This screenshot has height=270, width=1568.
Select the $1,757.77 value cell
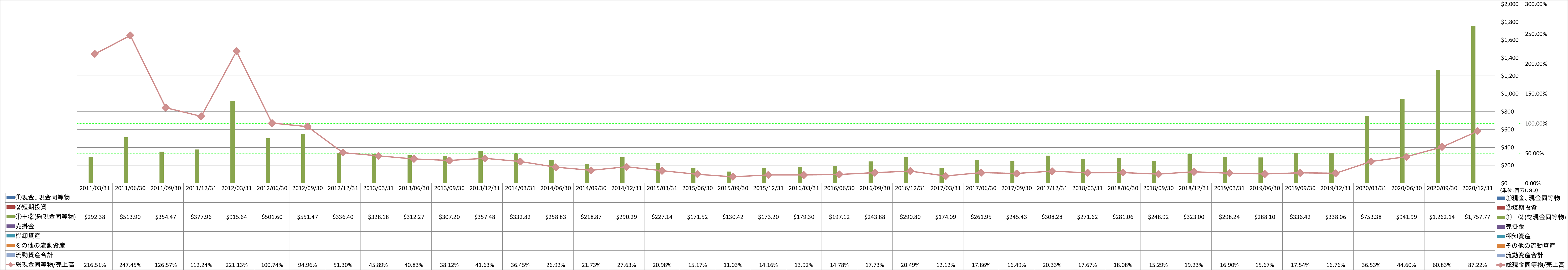tap(1477, 217)
